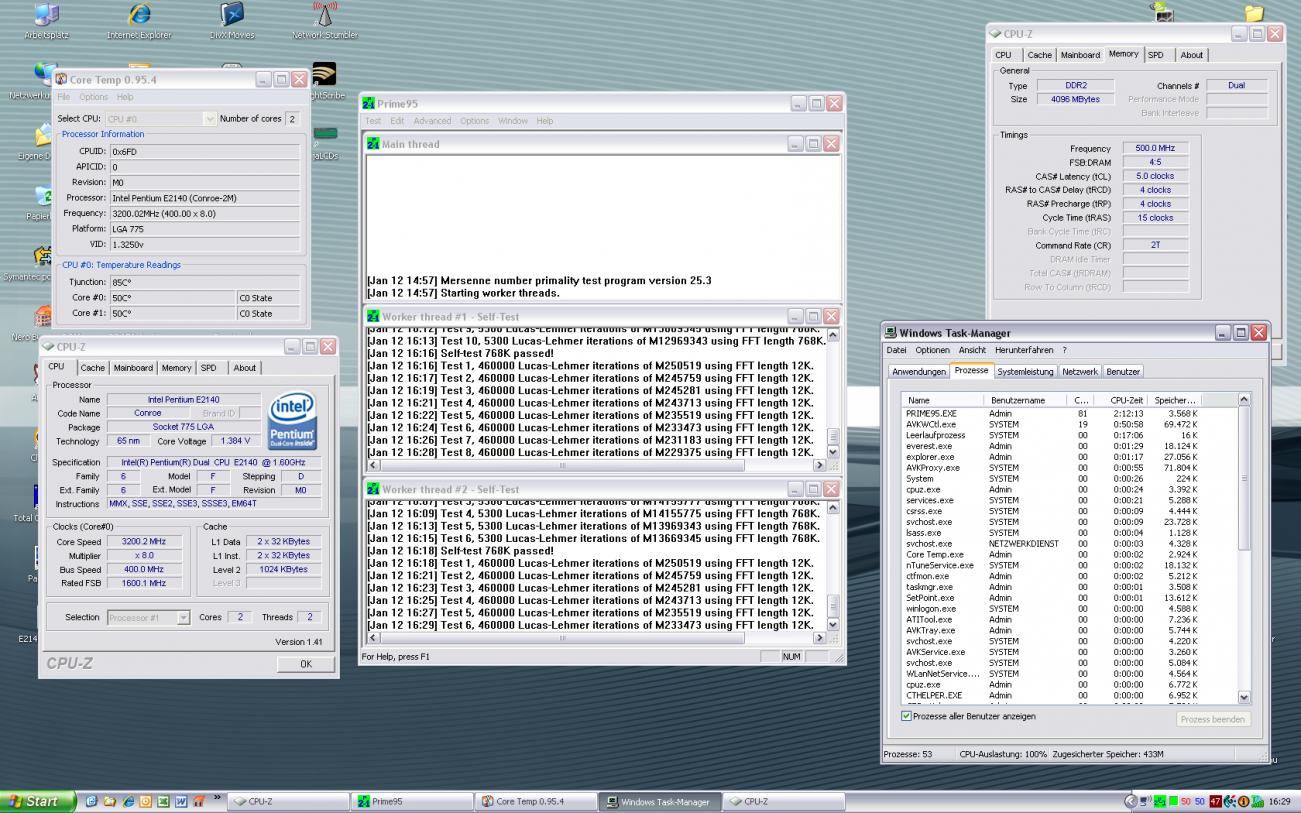Screen dimensions: 1301x813
Task: Click the Tjunction 85C° field in Core Temp
Action: [204, 282]
